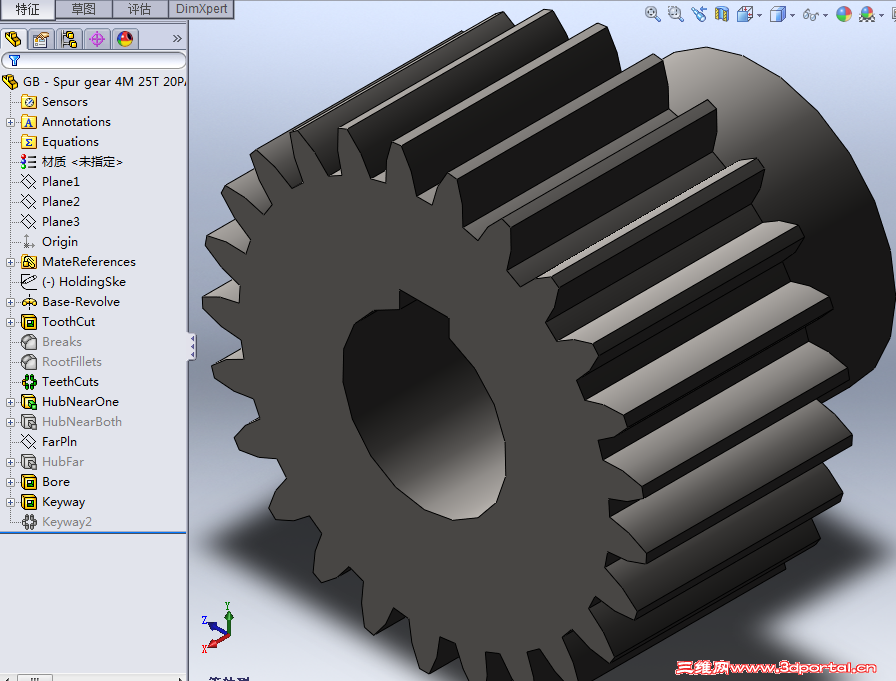Screen dimensions: 896x681
Task: Expand the Bore feature
Action: pos(10,482)
